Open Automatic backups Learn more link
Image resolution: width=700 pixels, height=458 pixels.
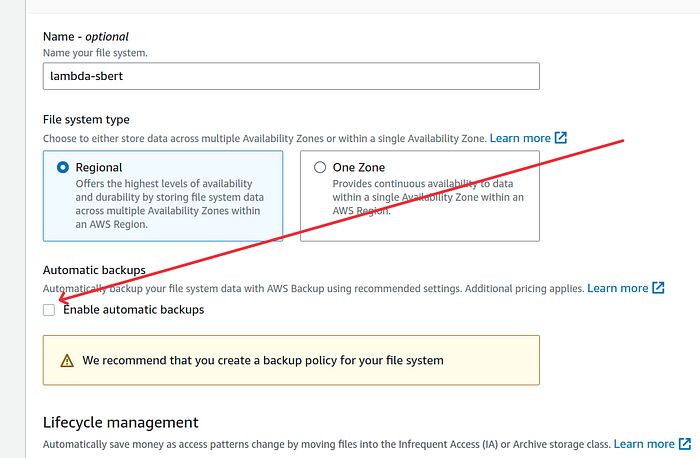click(x=617, y=288)
